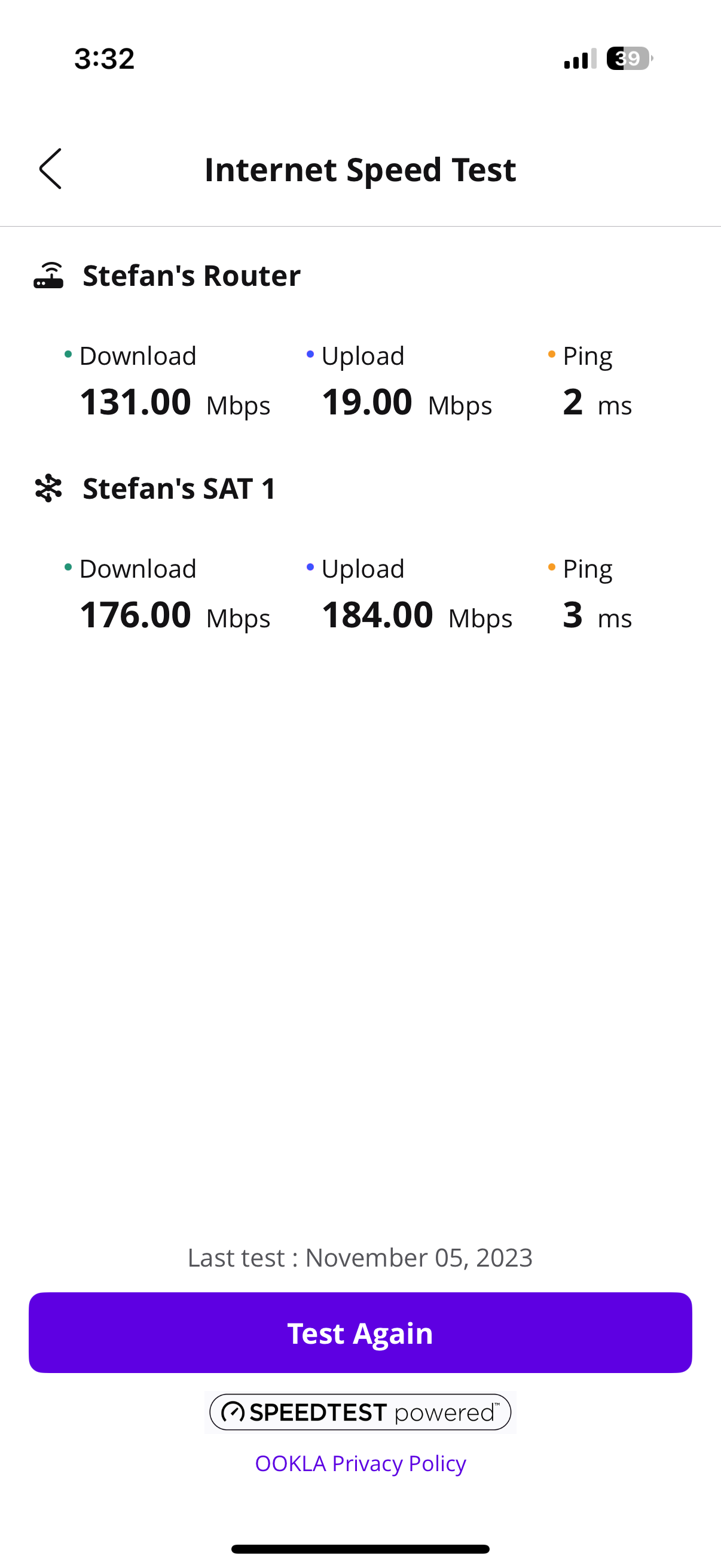This screenshot has height=1568, width=721.
Task: Open the OOKLA Privacy Policy link
Action: 360,1463
